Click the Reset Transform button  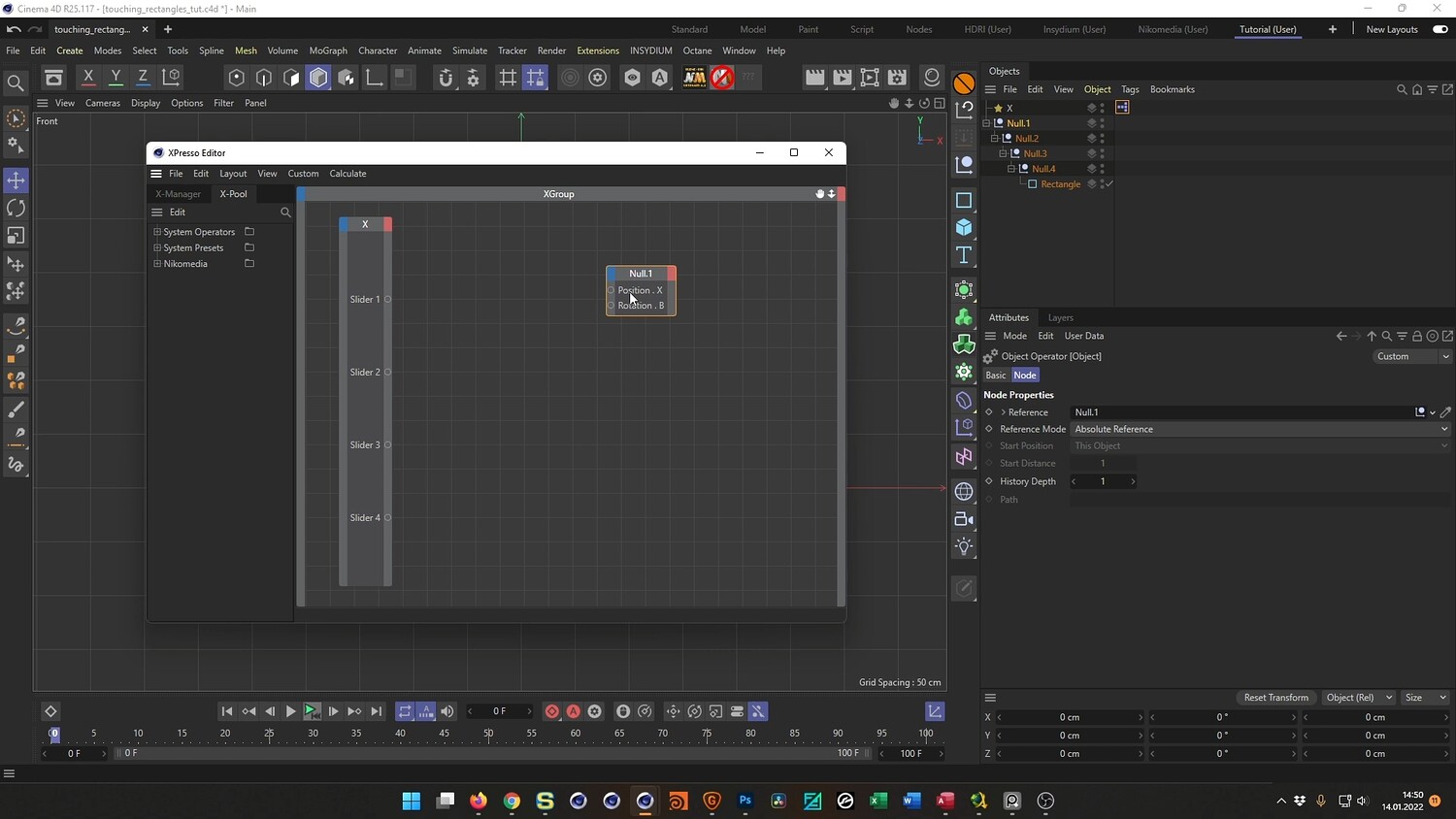click(x=1275, y=698)
